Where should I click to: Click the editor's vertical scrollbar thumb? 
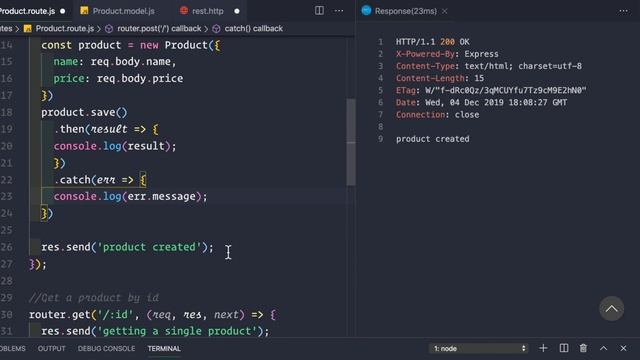tap(351, 142)
